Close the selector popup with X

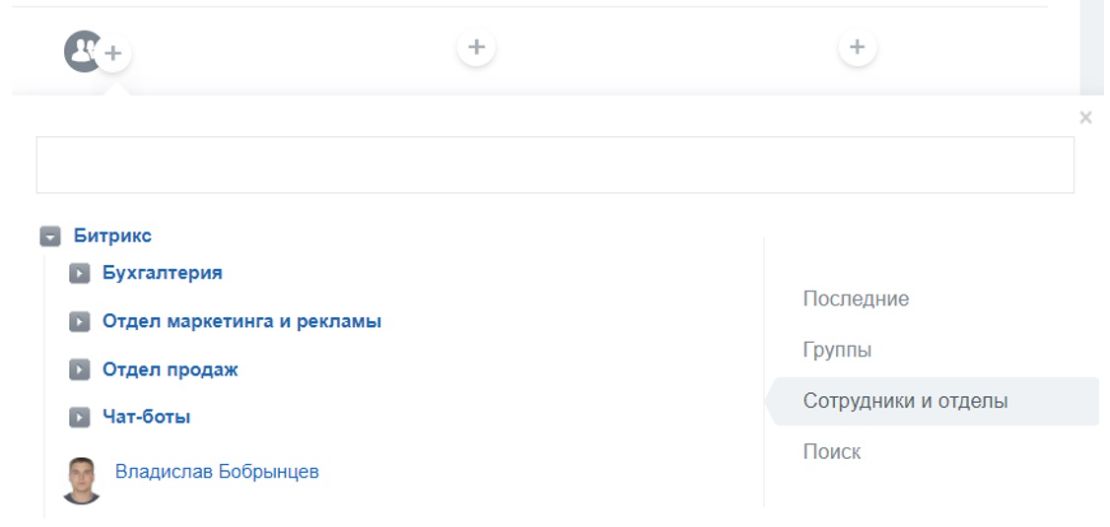(x=1086, y=118)
